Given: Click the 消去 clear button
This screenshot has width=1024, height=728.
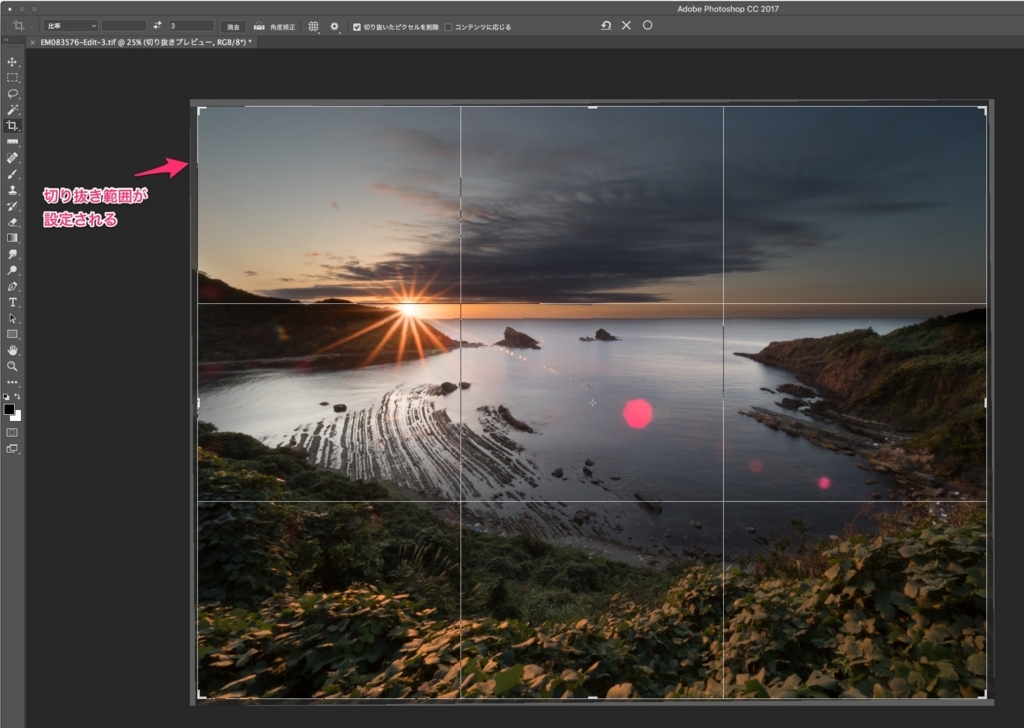Looking at the screenshot, I should (x=233, y=27).
